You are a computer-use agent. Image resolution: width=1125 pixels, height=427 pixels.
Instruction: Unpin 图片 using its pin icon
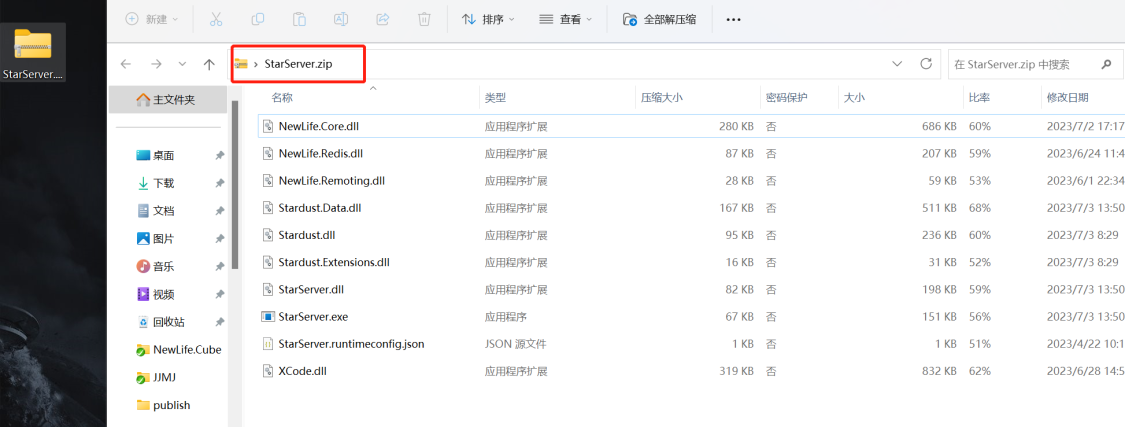click(x=220, y=238)
